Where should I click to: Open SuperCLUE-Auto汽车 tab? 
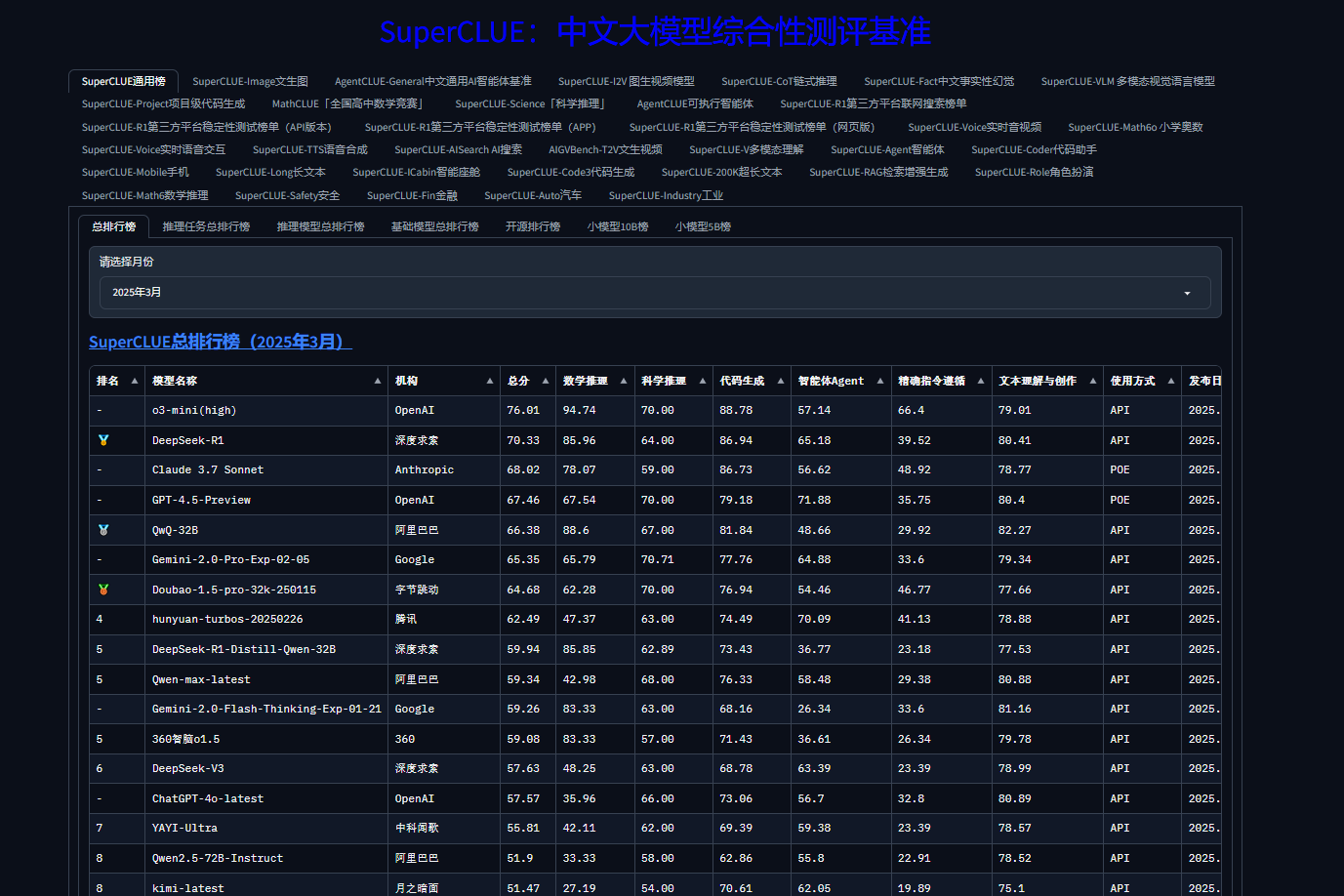click(x=533, y=195)
